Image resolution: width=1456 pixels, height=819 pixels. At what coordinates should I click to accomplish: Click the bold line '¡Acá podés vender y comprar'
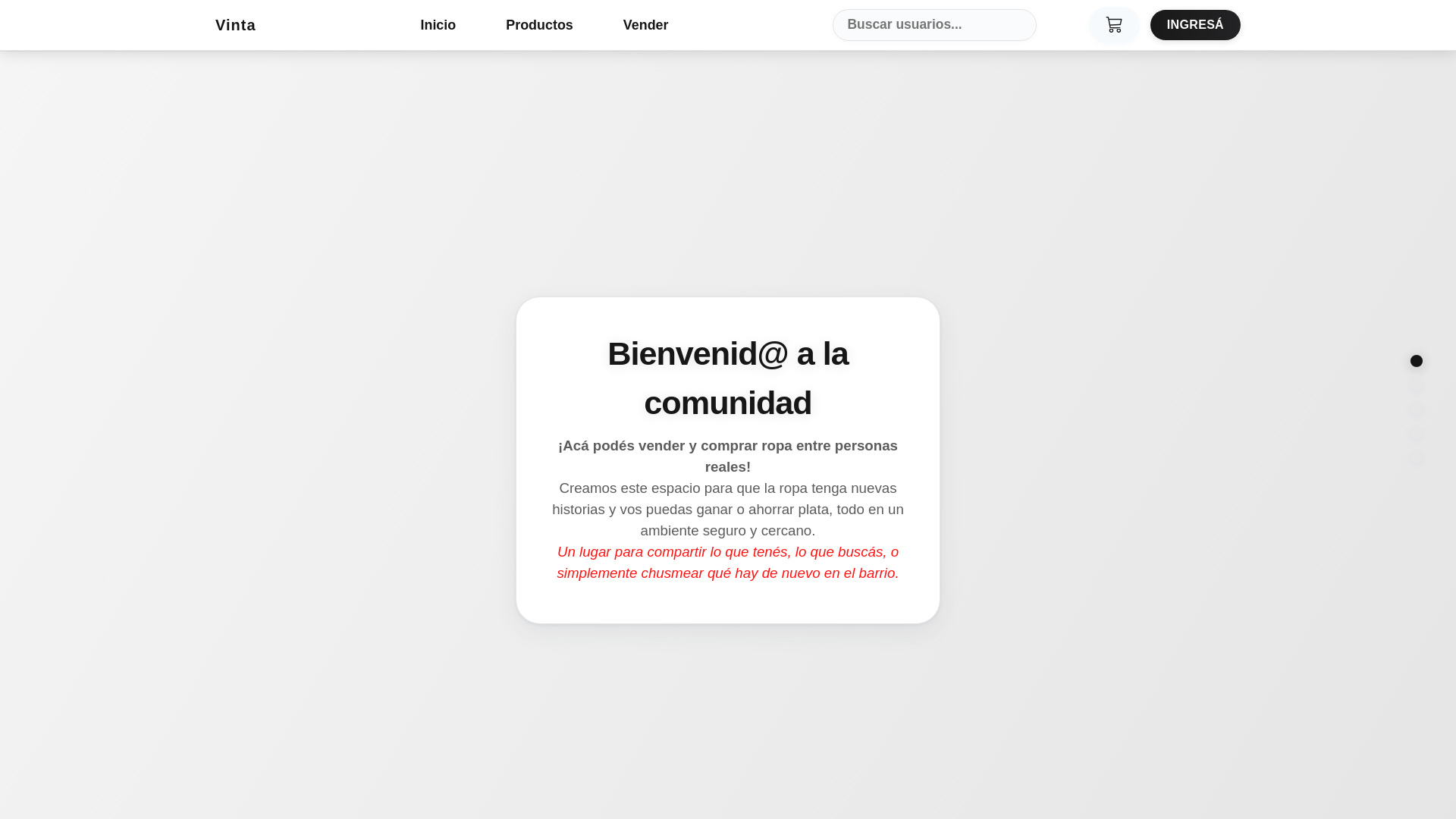[728, 457]
